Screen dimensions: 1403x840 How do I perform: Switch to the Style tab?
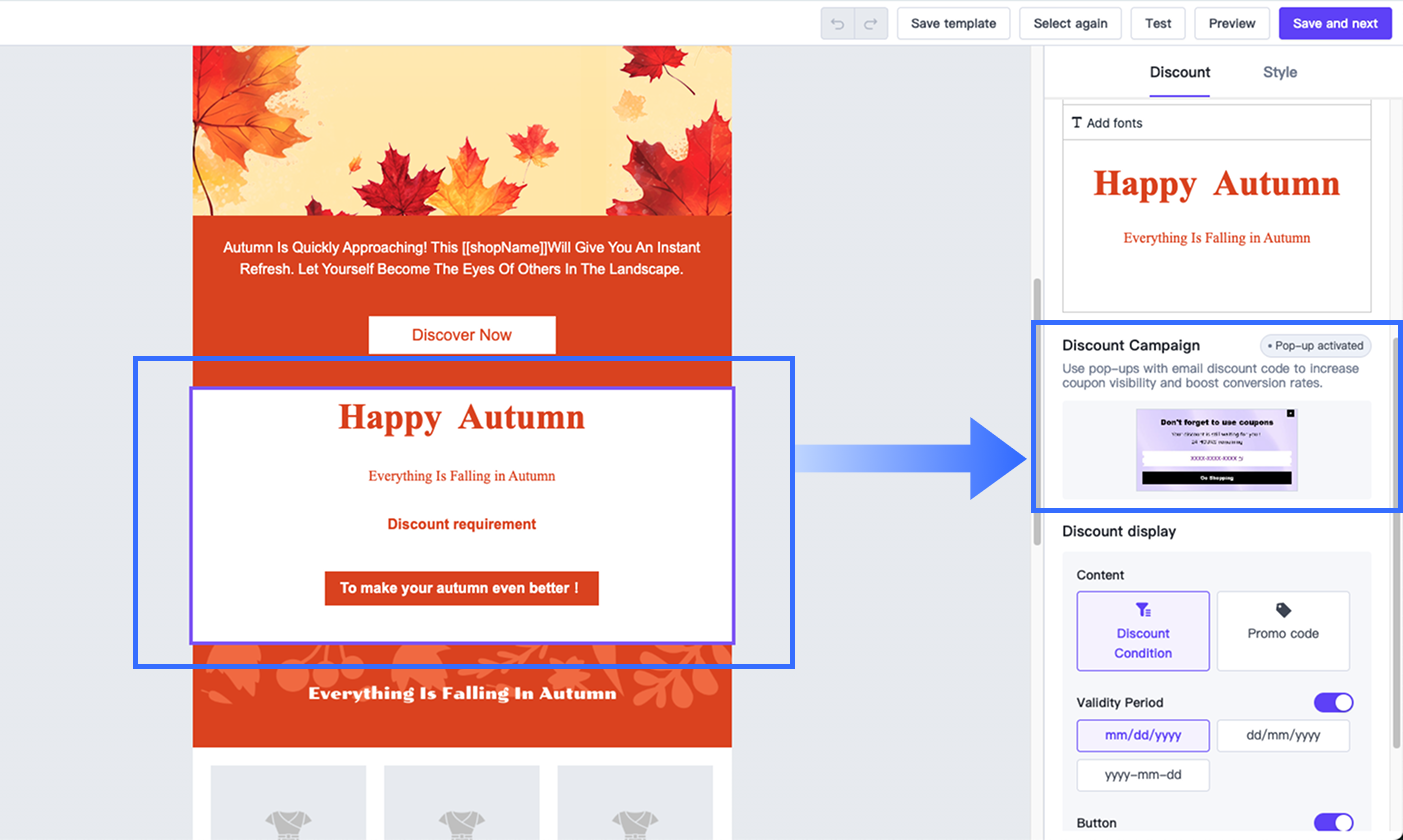pyautogui.click(x=1280, y=72)
